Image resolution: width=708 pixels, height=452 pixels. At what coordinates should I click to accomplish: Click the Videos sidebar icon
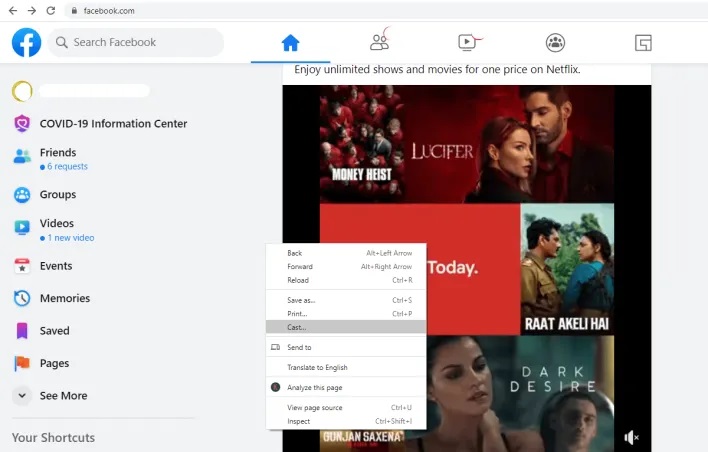22,227
